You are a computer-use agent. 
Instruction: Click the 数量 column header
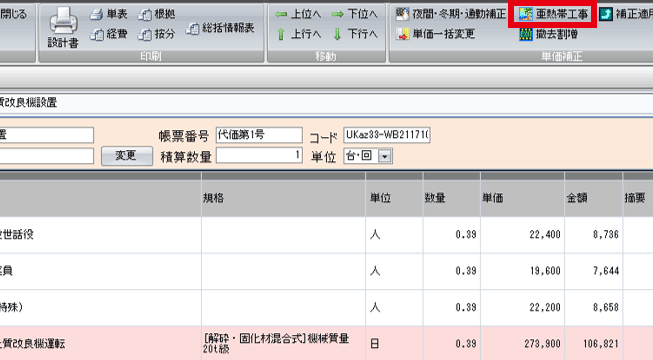[451, 198]
